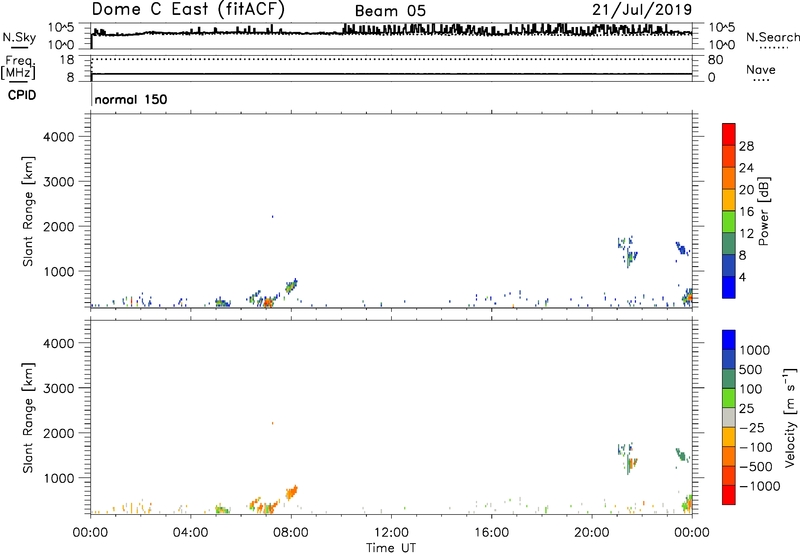This screenshot has height=554, width=800.
Task: Click the orange echo cluster near 08:00 in velocity panel
Action: pos(291,493)
